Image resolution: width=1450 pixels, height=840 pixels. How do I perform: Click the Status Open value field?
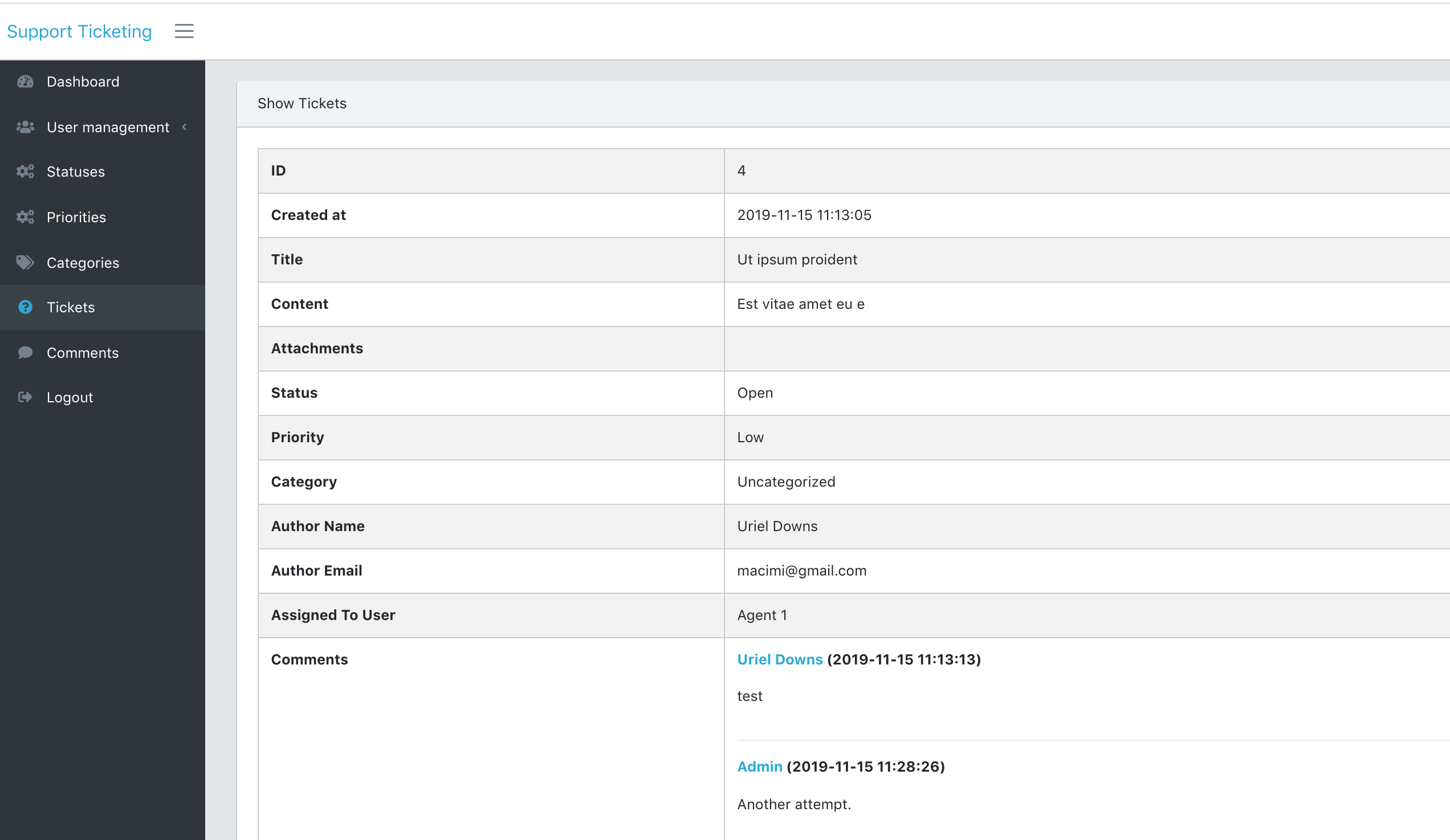tap(755, 392)
